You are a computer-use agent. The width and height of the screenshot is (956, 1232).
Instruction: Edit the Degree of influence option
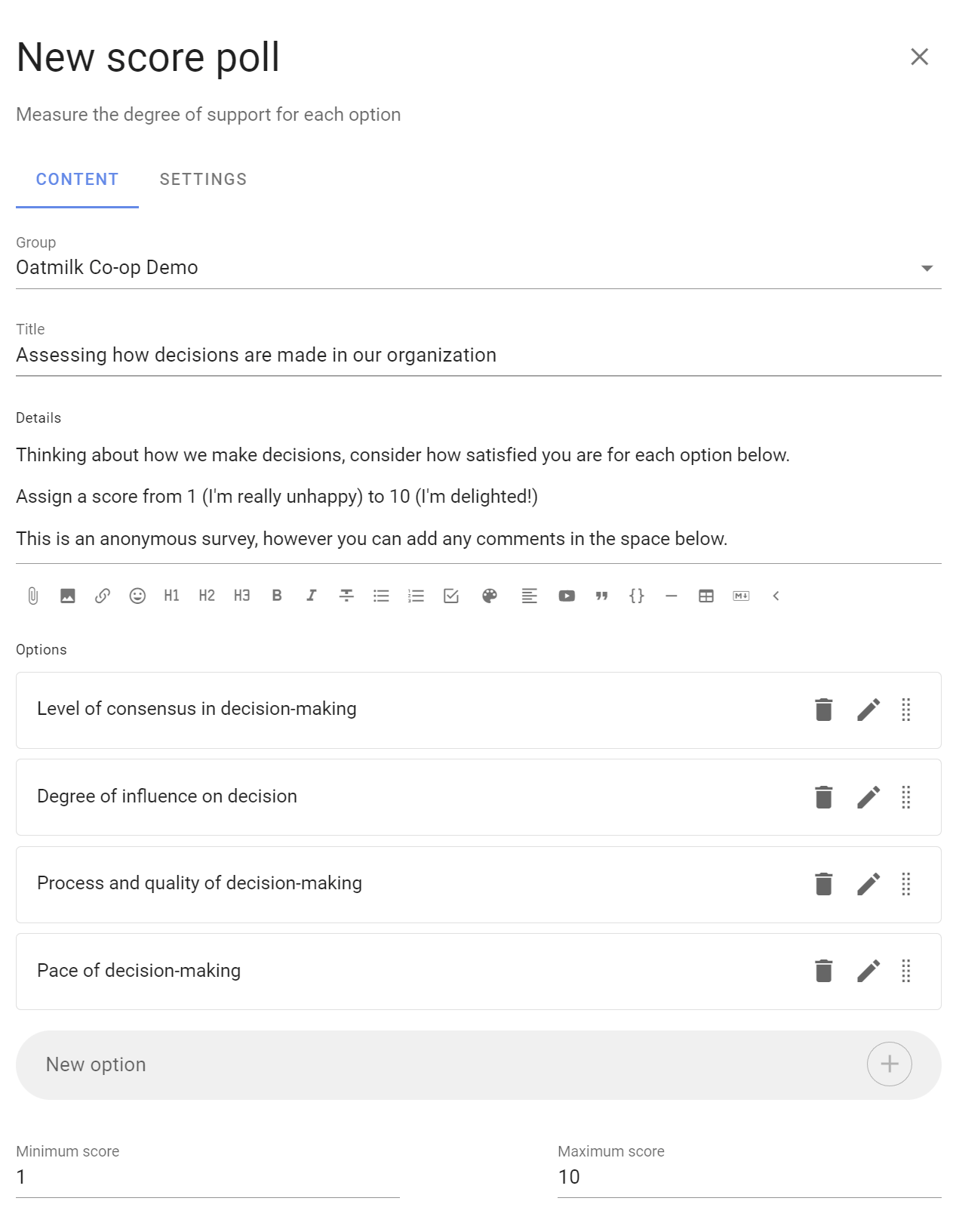tap(868, 797)
